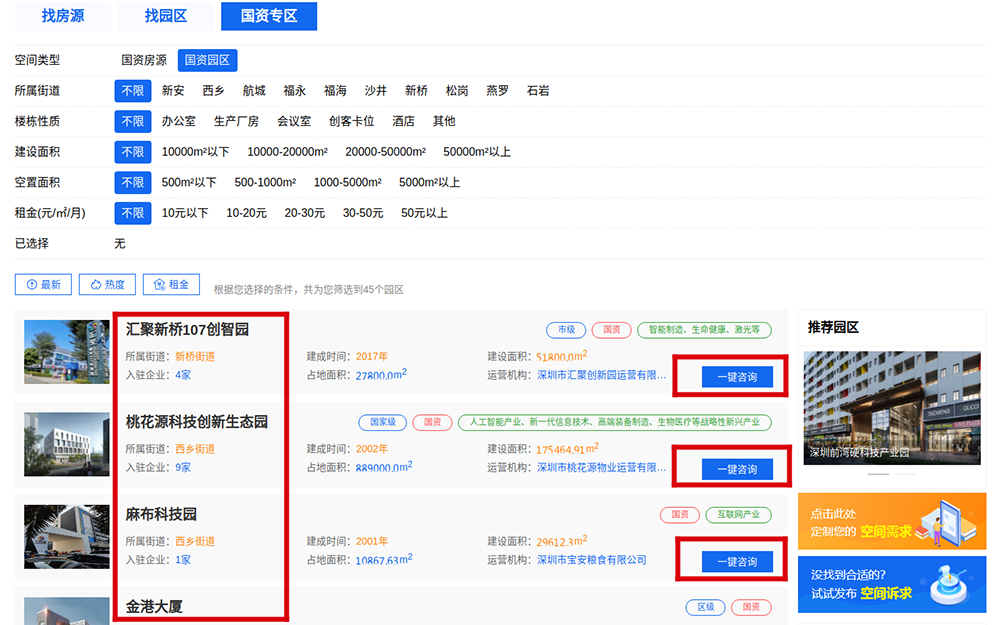The height and width of the screenshot is (625, 1000).
Task: Click 一键咨询 for 麻布科技园
Action: pos(737,562)
